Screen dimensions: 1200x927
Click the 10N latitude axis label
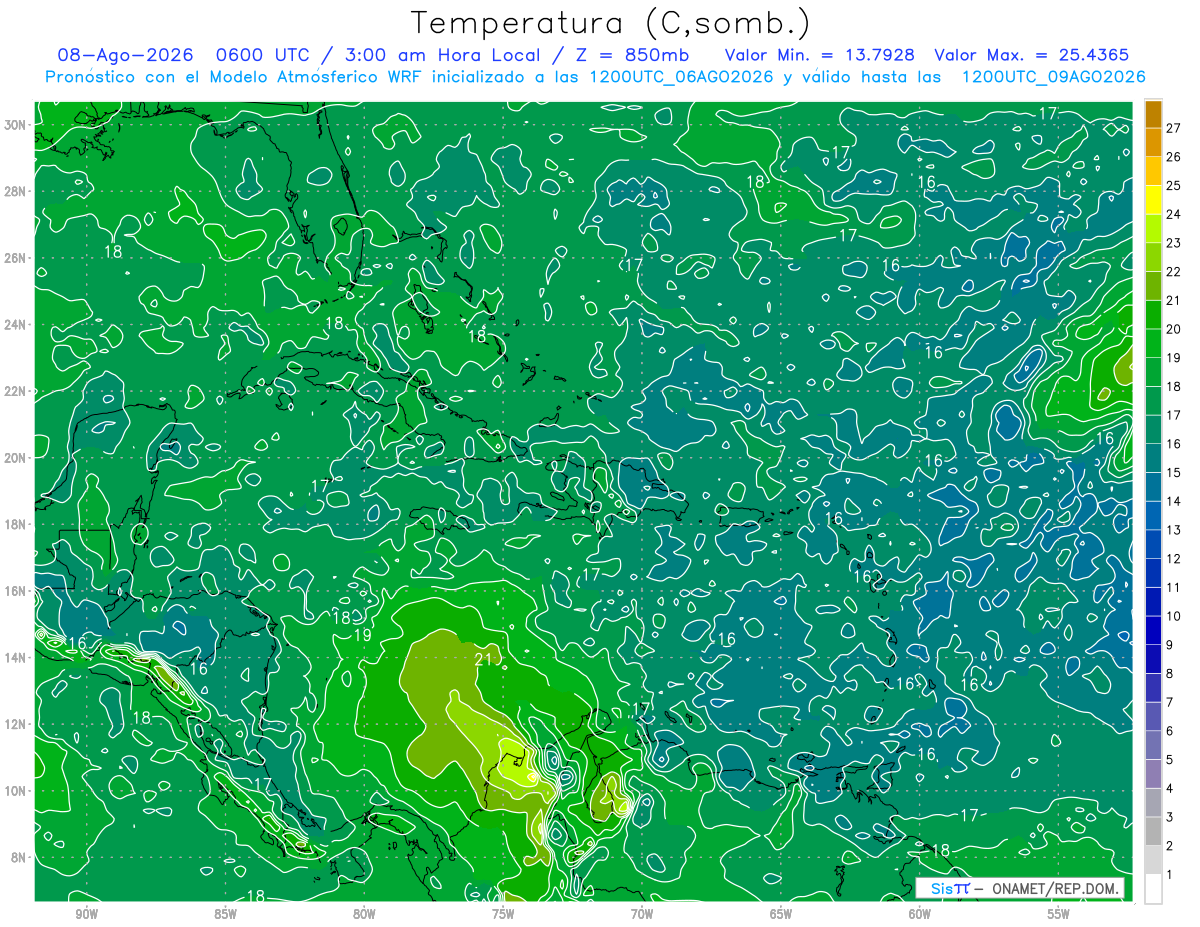[17, 790]
